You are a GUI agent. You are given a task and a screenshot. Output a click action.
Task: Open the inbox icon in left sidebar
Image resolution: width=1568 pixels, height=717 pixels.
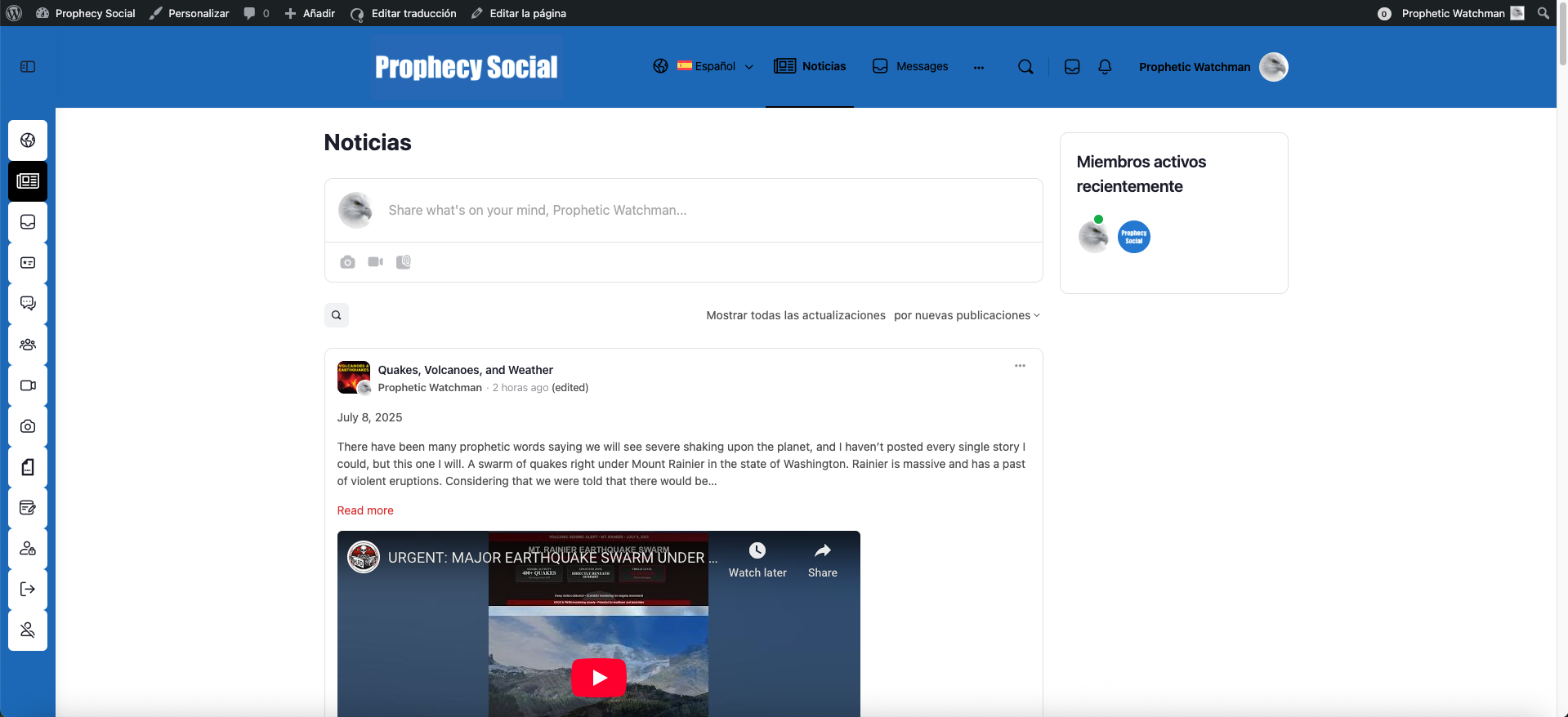(x=28, y=222)
